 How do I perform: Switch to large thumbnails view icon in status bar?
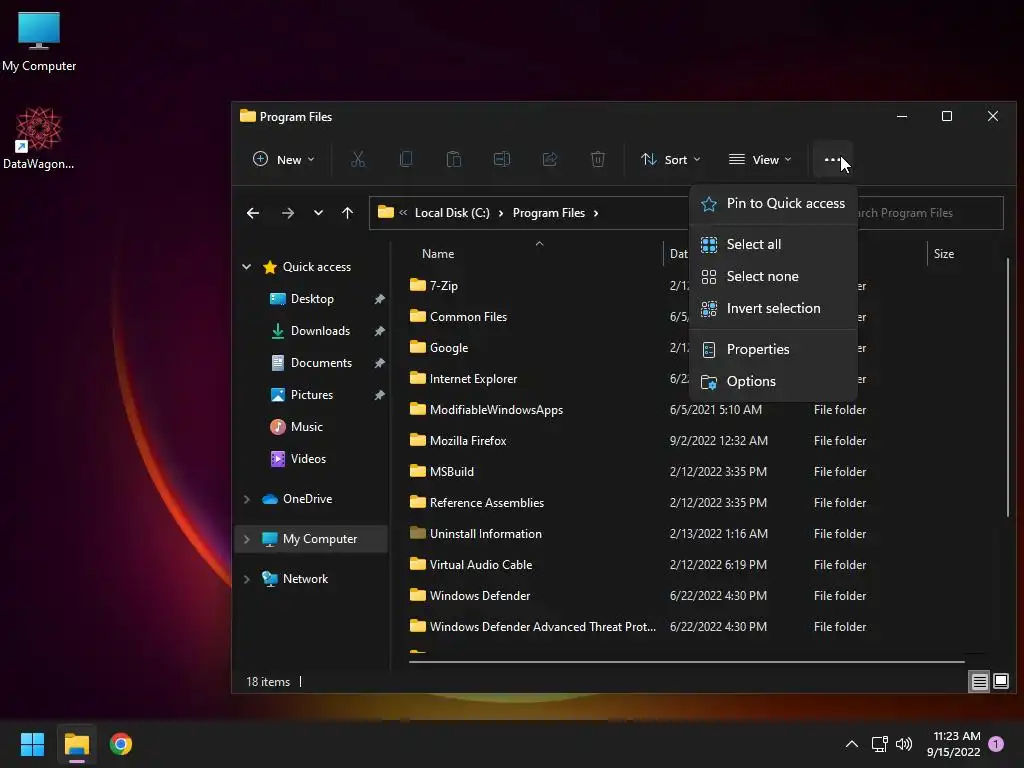[x=1000, y=682]
